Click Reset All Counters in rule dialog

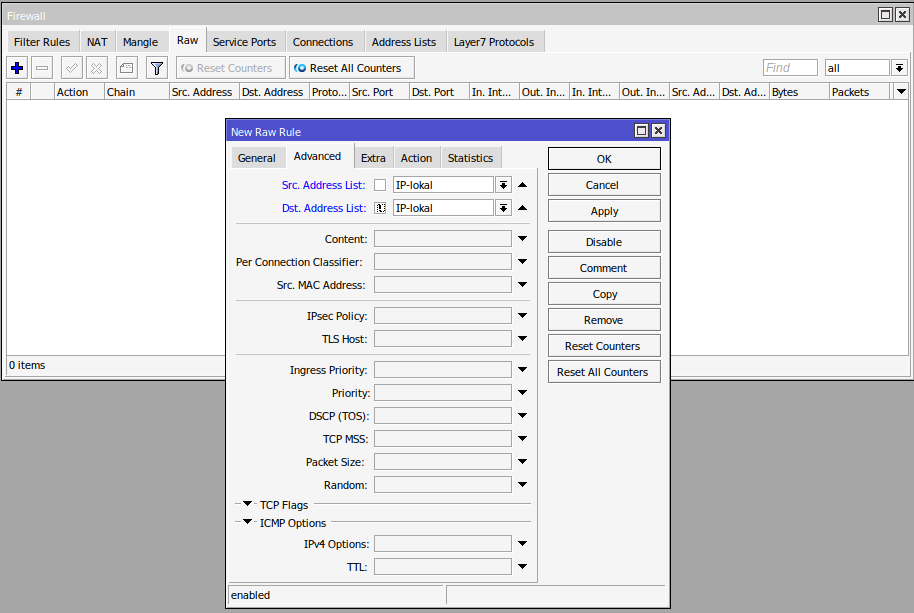point(604,372)
